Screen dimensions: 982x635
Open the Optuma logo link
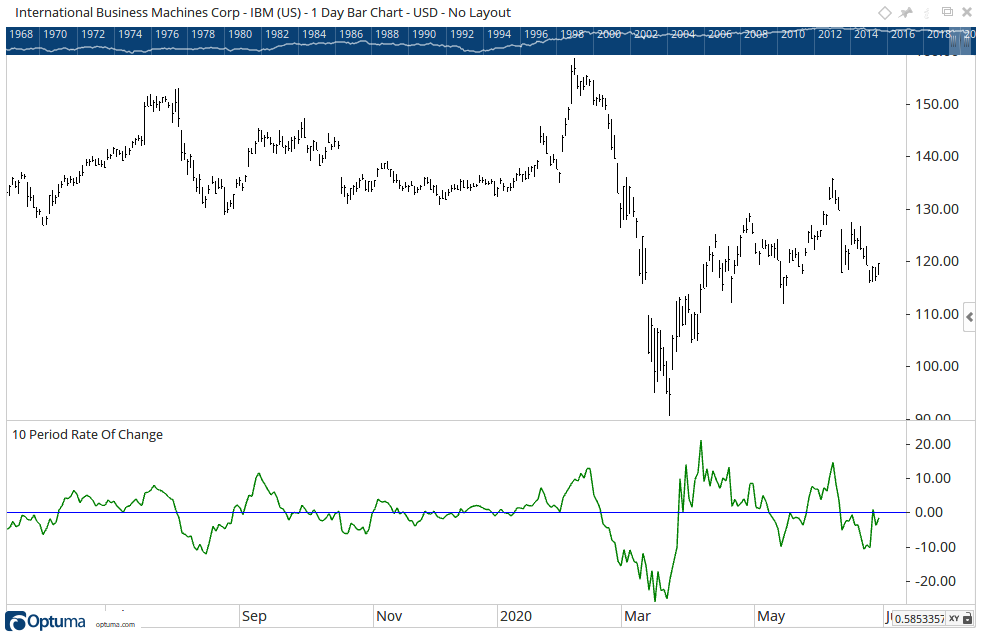coord(45,621)
